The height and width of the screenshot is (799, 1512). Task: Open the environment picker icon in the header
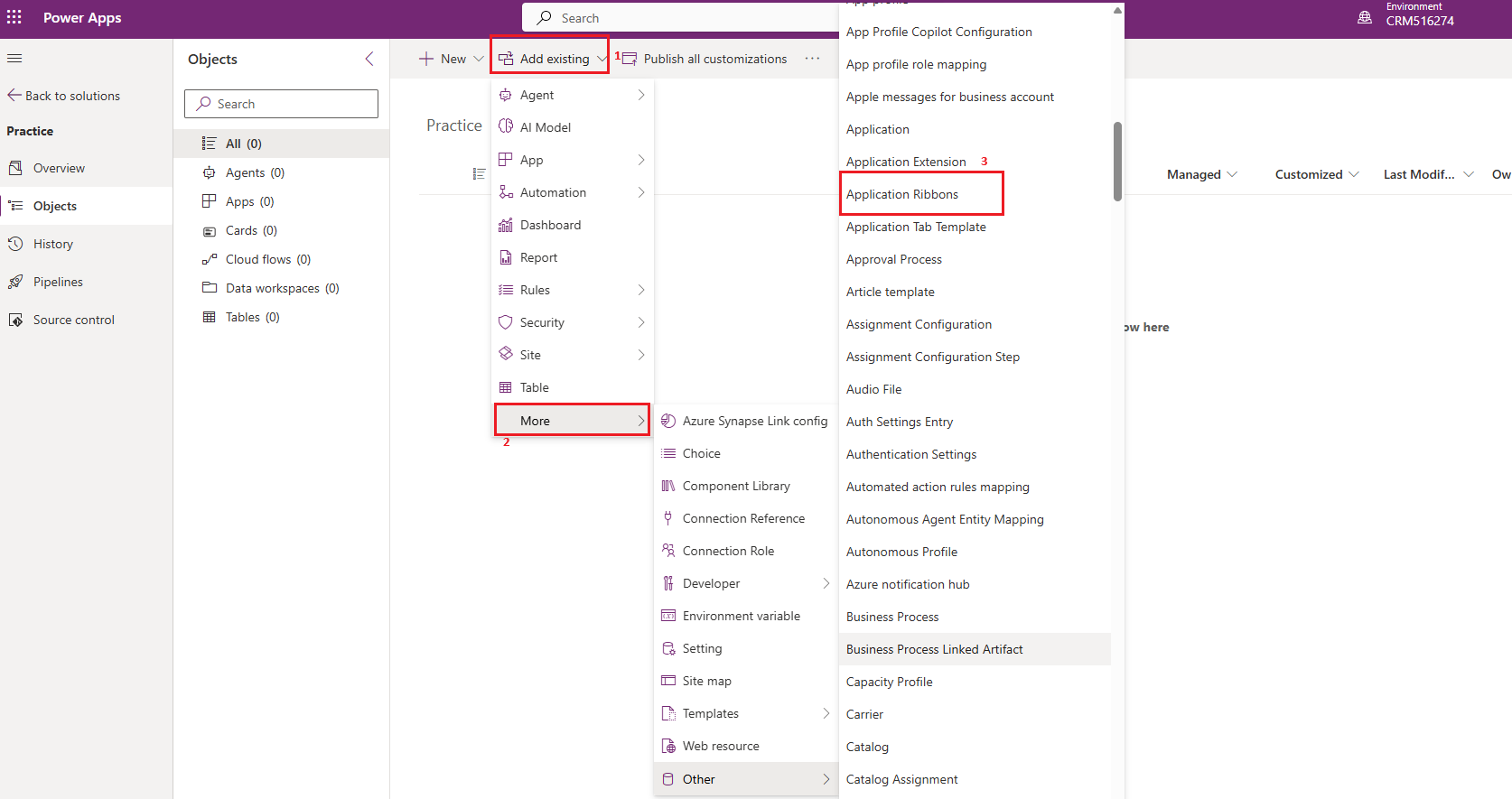click(x=1365, y=18)
